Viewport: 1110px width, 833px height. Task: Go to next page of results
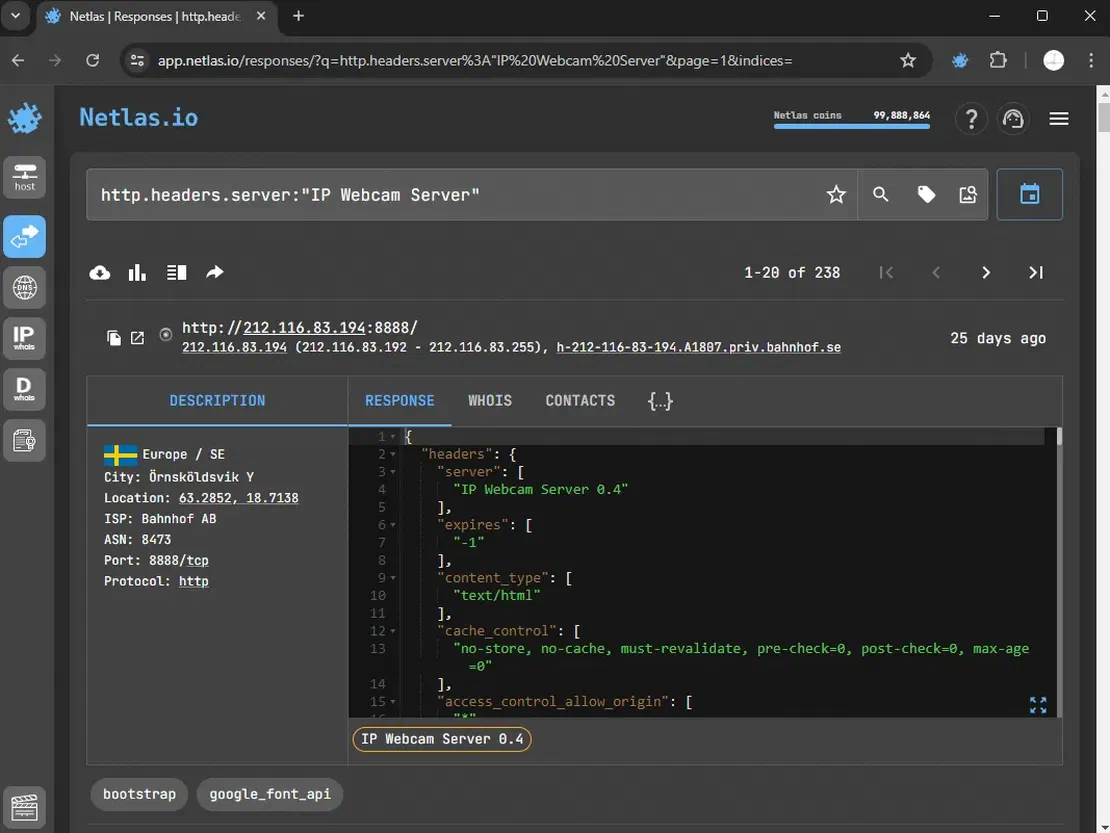[986, 273]
